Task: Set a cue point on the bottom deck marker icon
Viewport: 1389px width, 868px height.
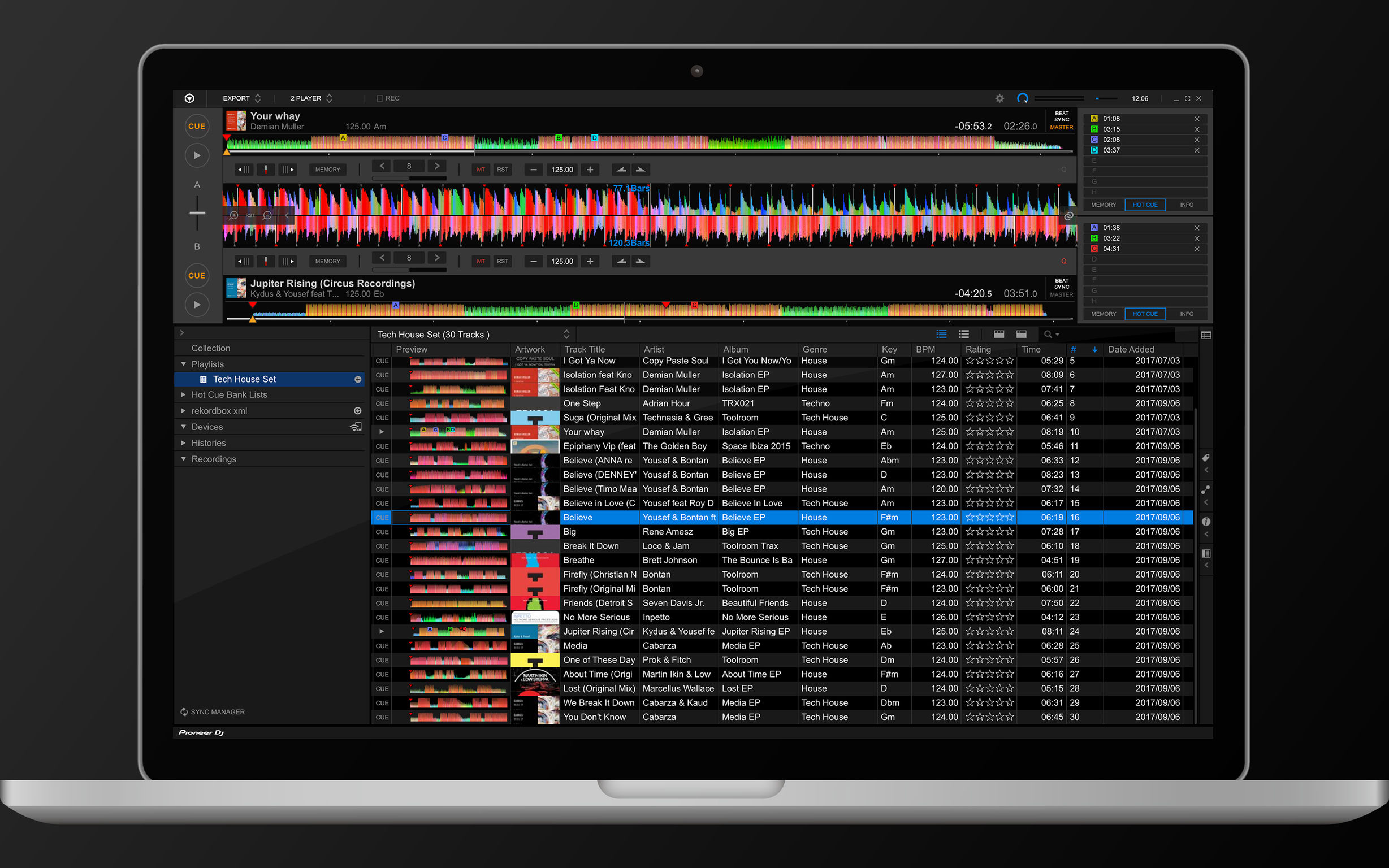Action: click(266, 261)
